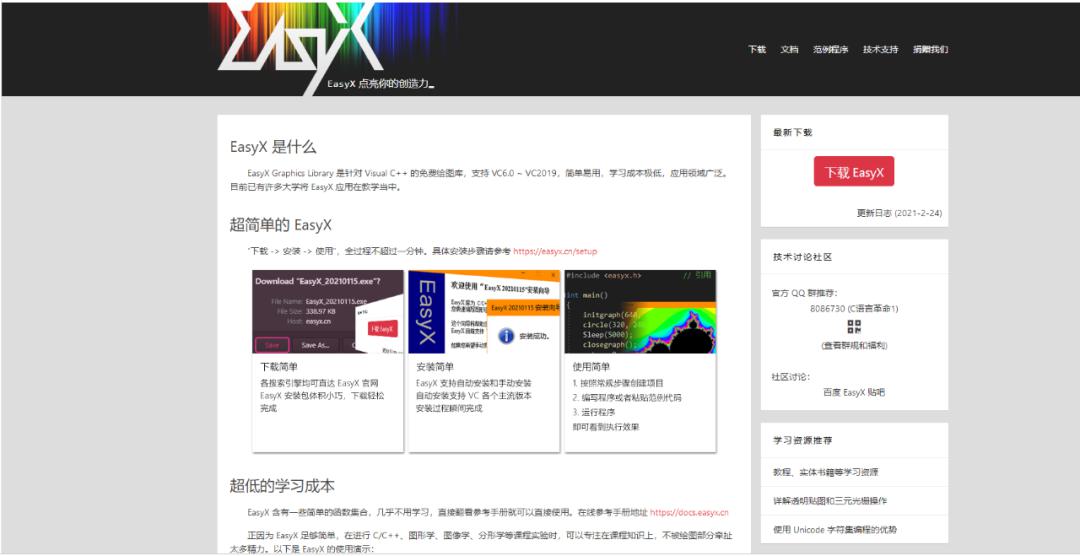The image size is (1080, 556).
Task: Open 教程、实体书籍等学习资源 link
Action: (x=826, y=473)
